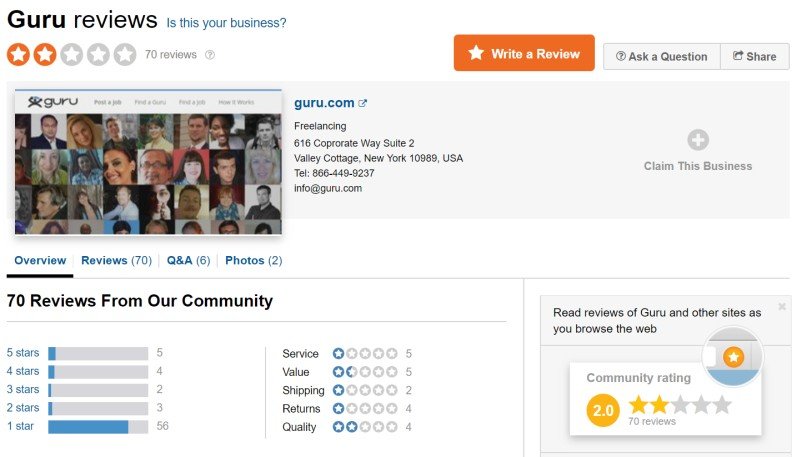Click the gold stars in Community rating card
The width and height of the screenshot is (800, 457).
pos(680,405)
